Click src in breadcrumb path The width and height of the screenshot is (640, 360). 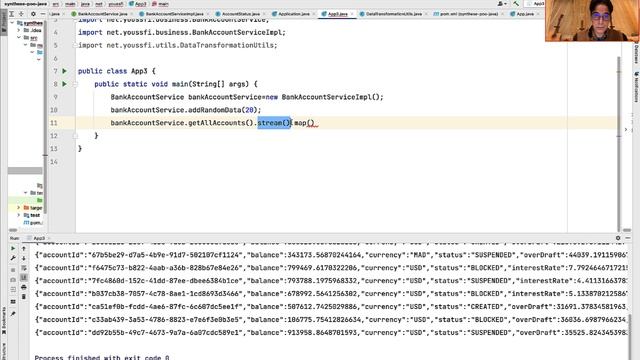click(x=56, y=4)
